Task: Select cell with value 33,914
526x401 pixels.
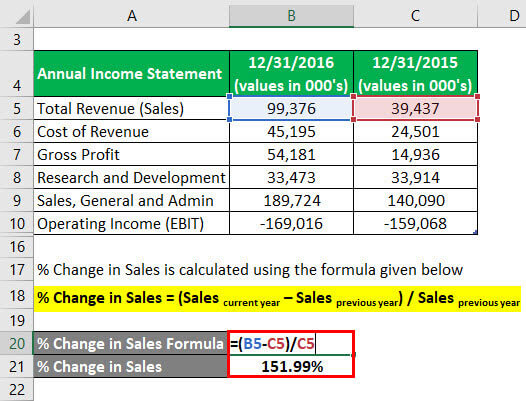Action: [415, 178]
